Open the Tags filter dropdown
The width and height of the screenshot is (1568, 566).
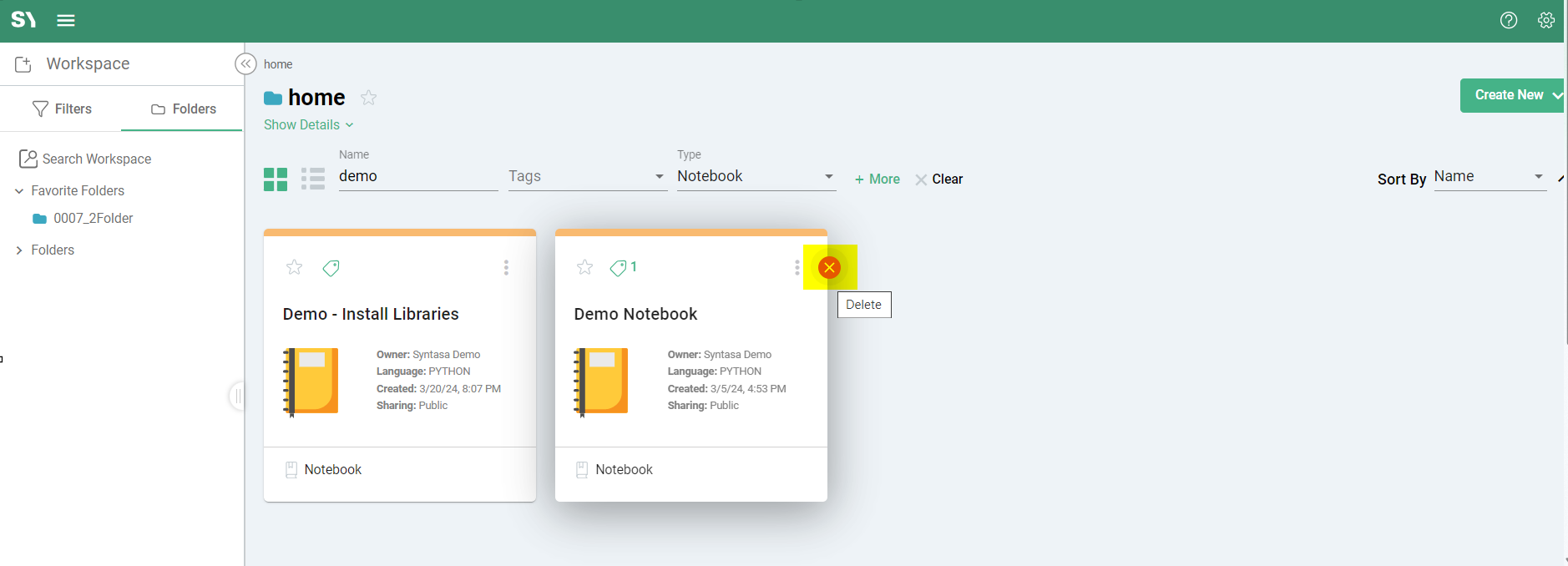coord(587,176)
